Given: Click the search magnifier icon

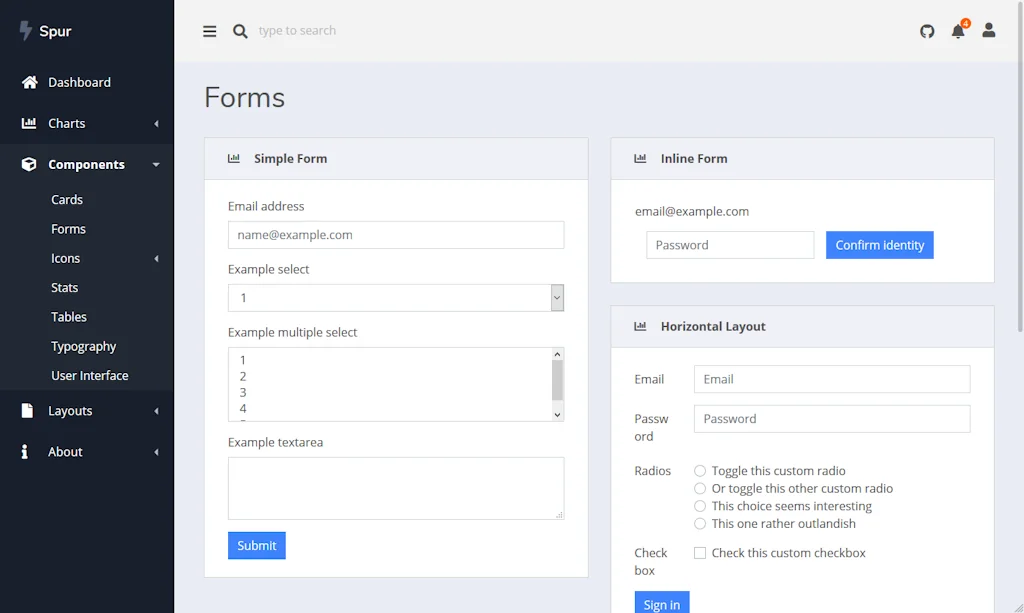Looking at the screenshot, I should tap(240, 31).
